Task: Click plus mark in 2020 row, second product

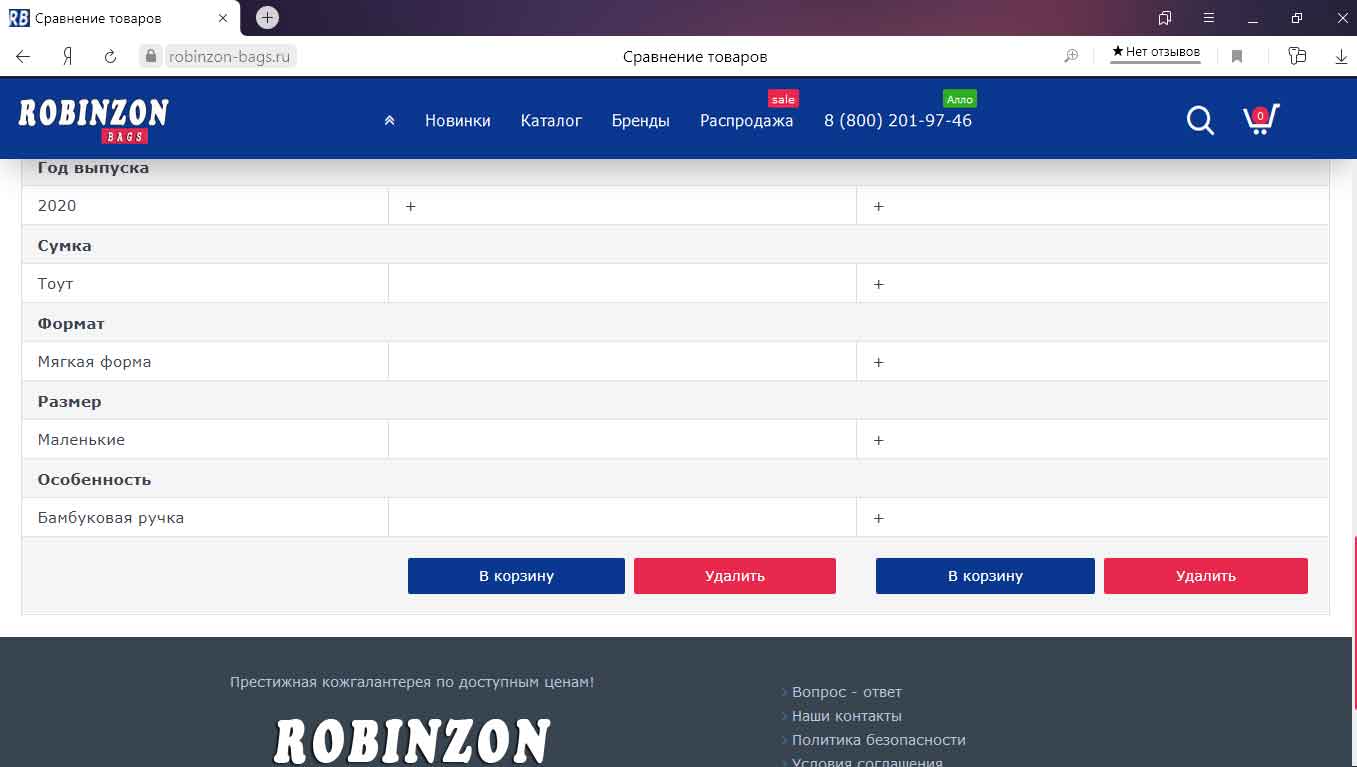Action: pyautogui.click(x=879, y=206)
